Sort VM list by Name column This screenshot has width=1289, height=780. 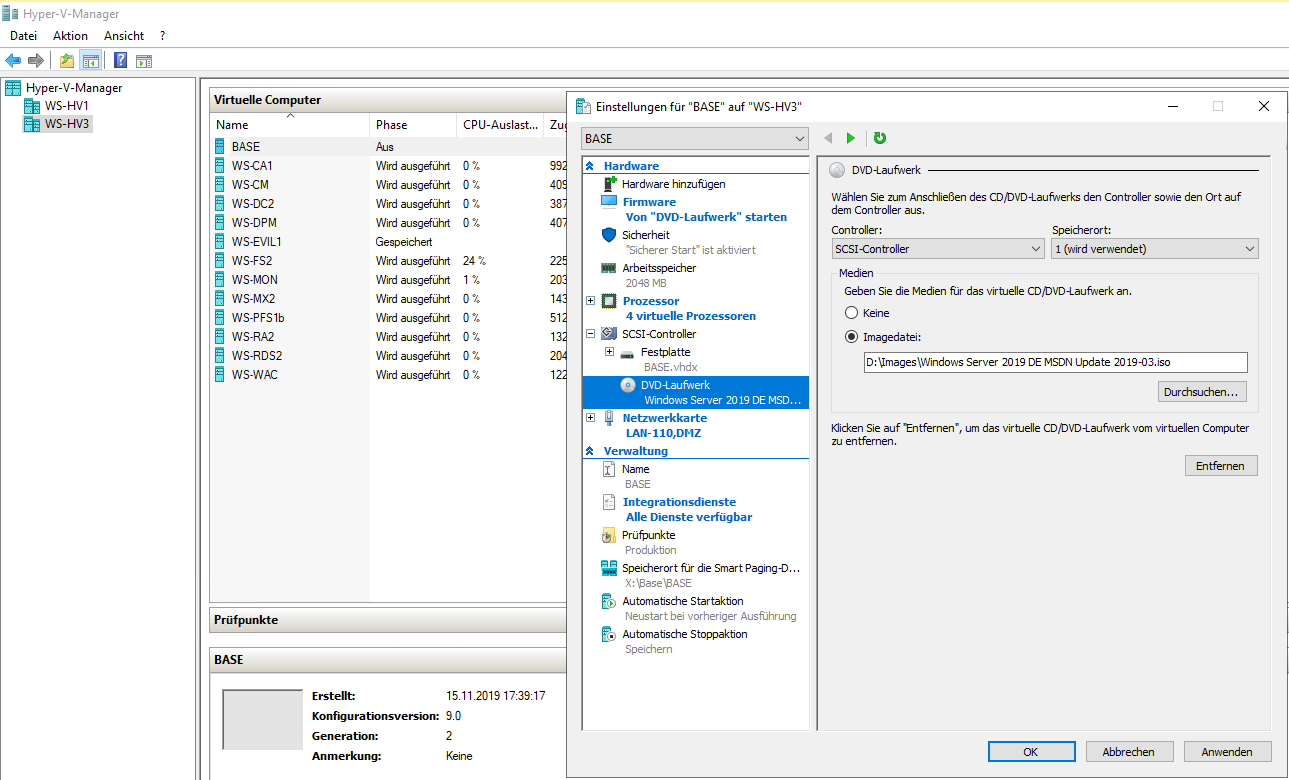click(x=290, y=125)
